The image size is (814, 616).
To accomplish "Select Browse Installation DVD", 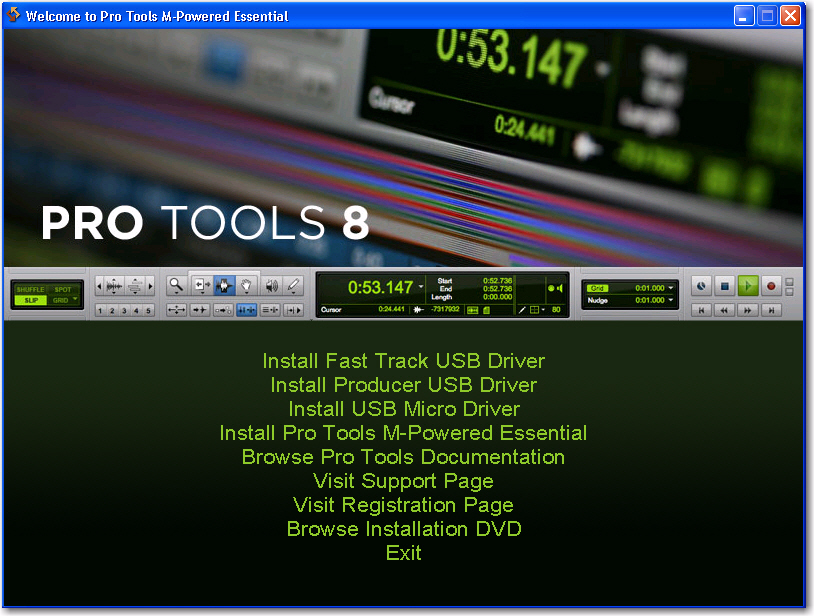I will pos(403,529).
